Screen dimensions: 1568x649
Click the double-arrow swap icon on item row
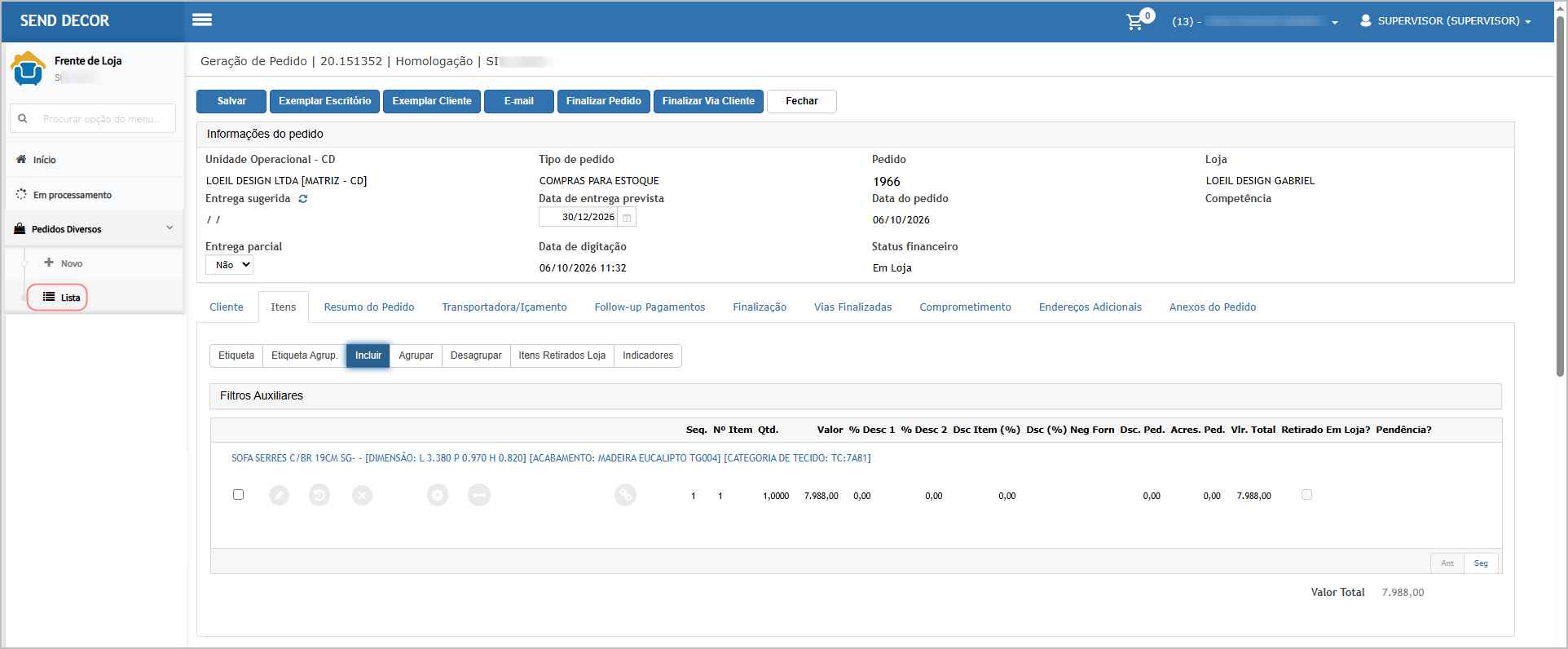point(479,495)
